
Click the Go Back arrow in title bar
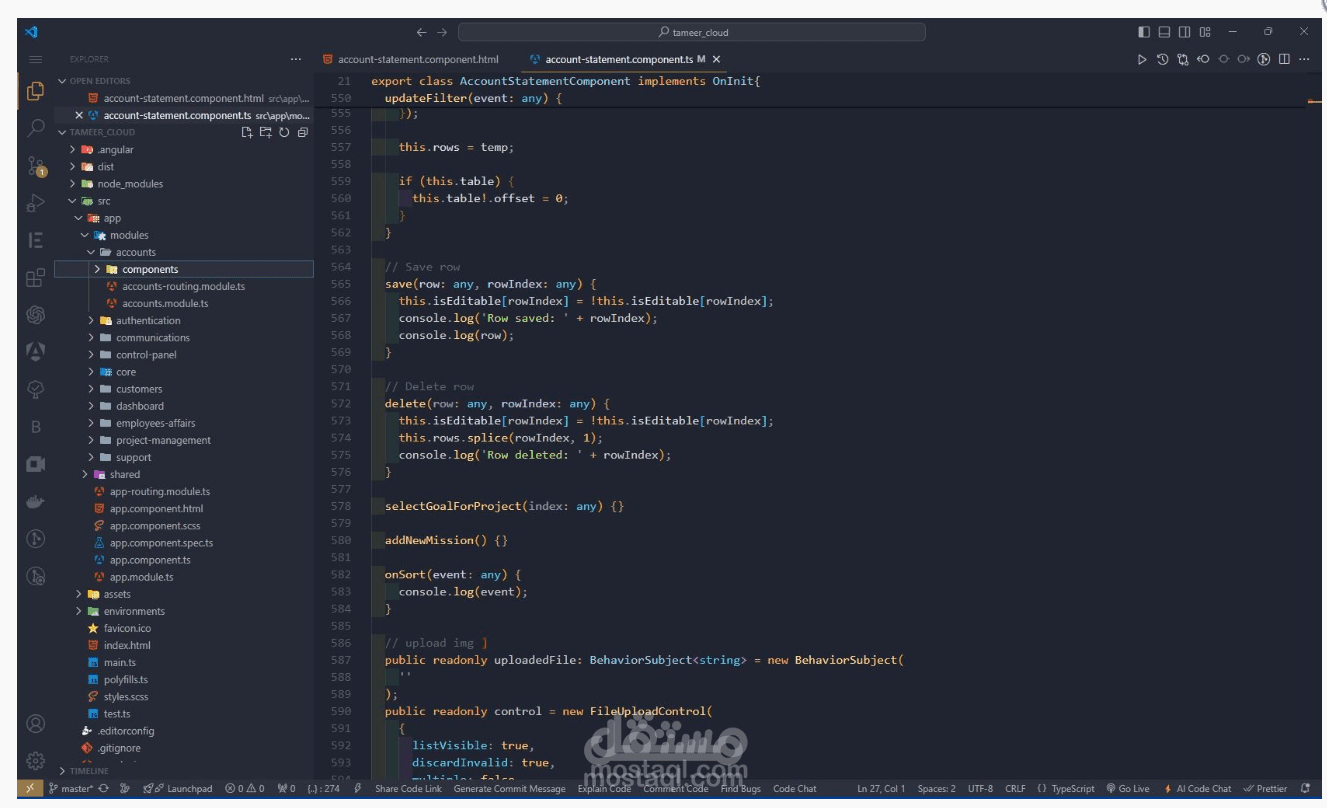tap(421, 32)
